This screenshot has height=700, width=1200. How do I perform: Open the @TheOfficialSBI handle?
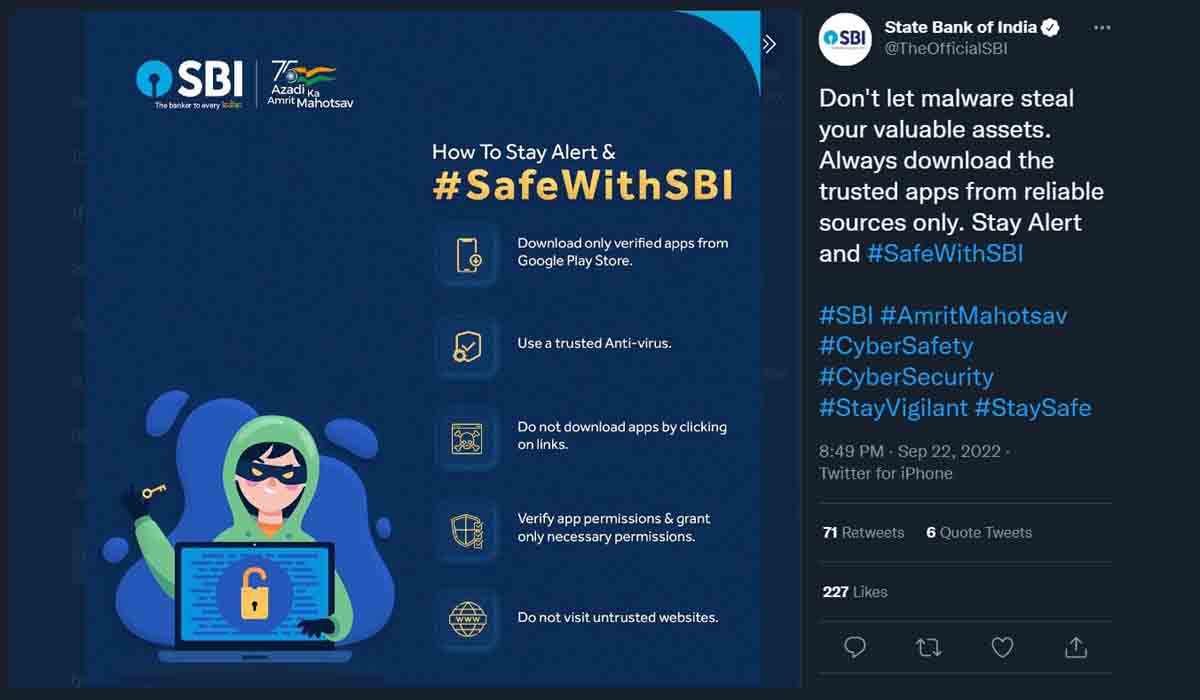coord(946,49)
